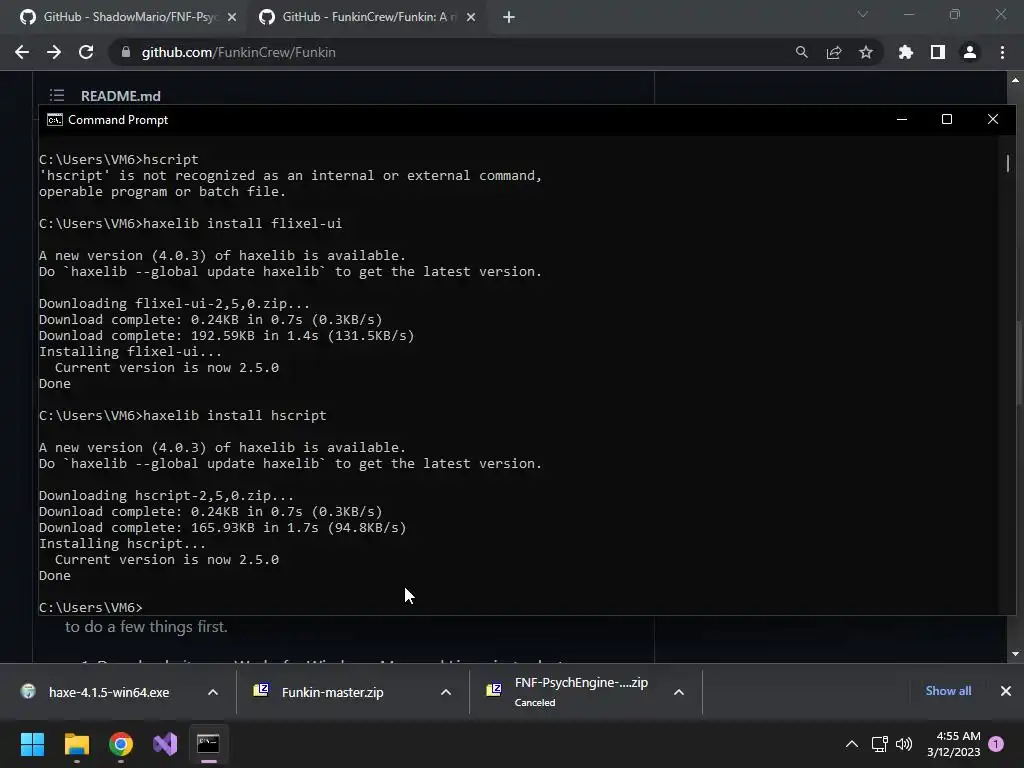The height and width of the screenshot is (768, 1024).
Task: Open README.md table of contents icon
Action: coord(57,95)
